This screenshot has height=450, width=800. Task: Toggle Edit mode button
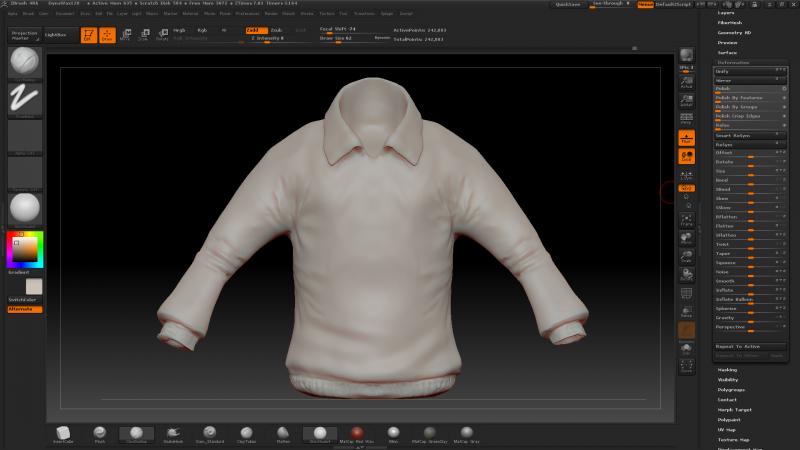(89, 35)
